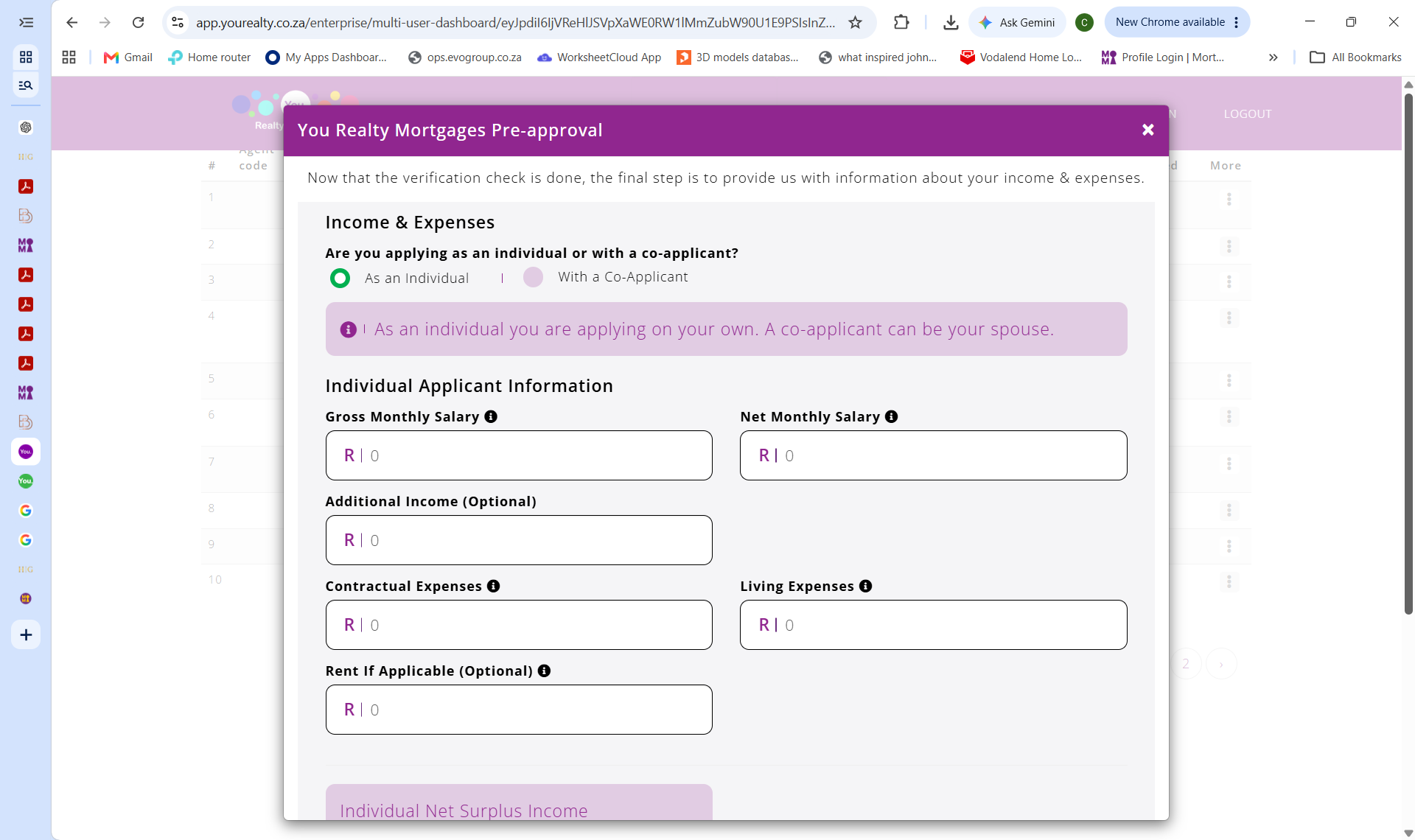Open the tab search icon in sidebar
Screen dimensions: 1415x840
[x=26, y=85]
